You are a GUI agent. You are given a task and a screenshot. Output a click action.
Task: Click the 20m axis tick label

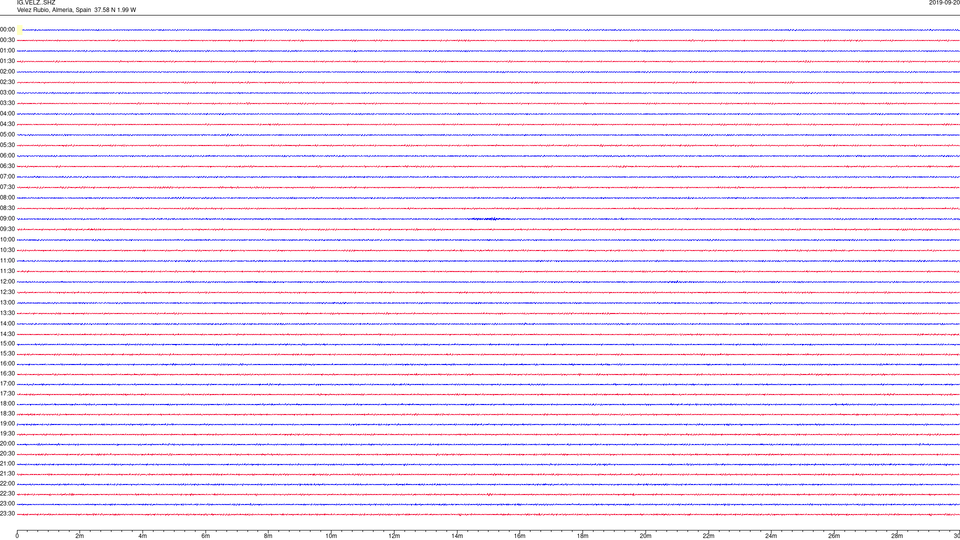pos(645,536)
